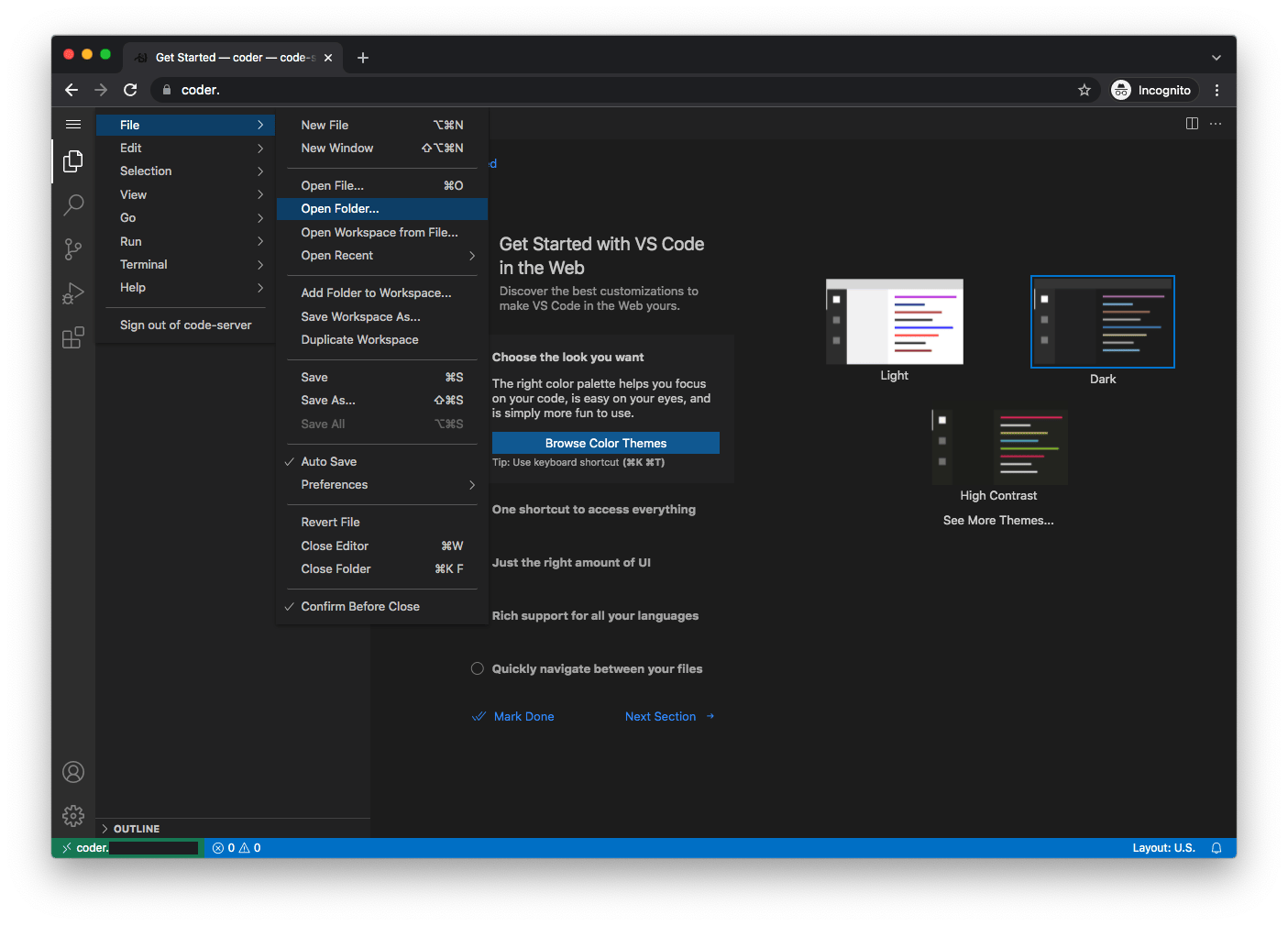This screenshot has height=926, width=1288.
Task: Expand the OUTLINE section
Action: pyautogui.click(x=136, y=829)
